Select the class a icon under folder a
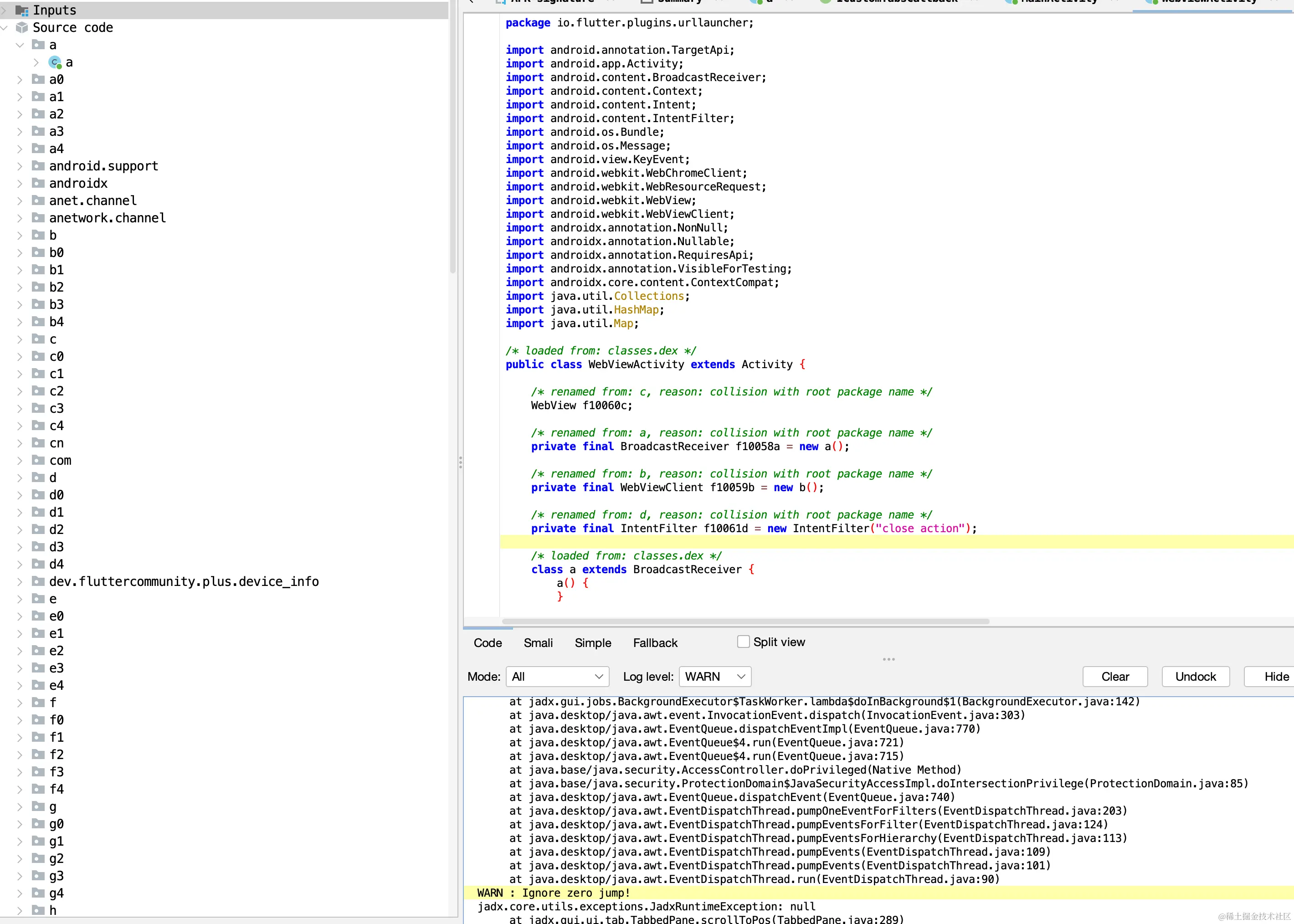 point(55,62)
